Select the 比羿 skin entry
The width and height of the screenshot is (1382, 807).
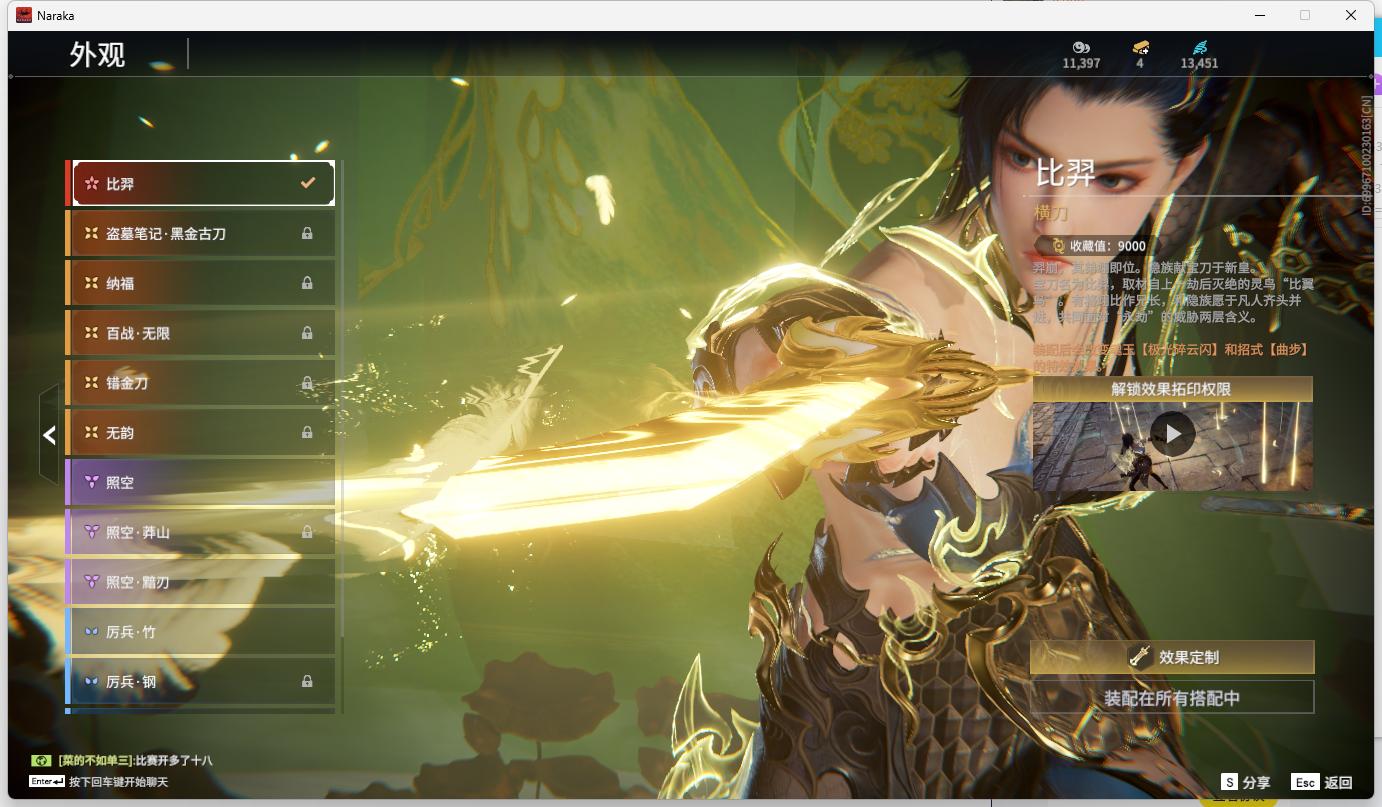click(203, 183)
